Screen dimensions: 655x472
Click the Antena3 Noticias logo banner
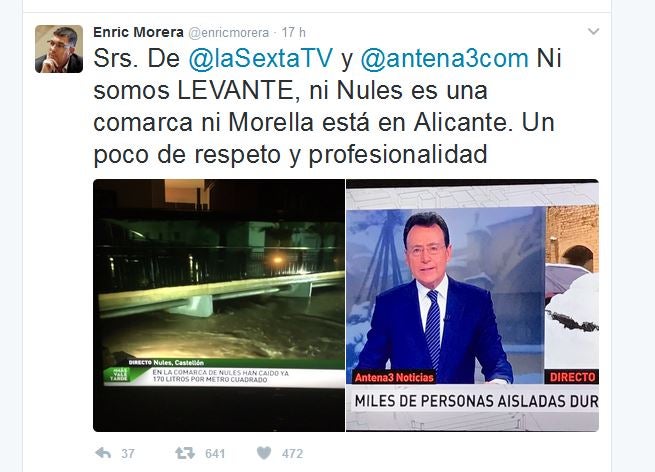point(394,377)
